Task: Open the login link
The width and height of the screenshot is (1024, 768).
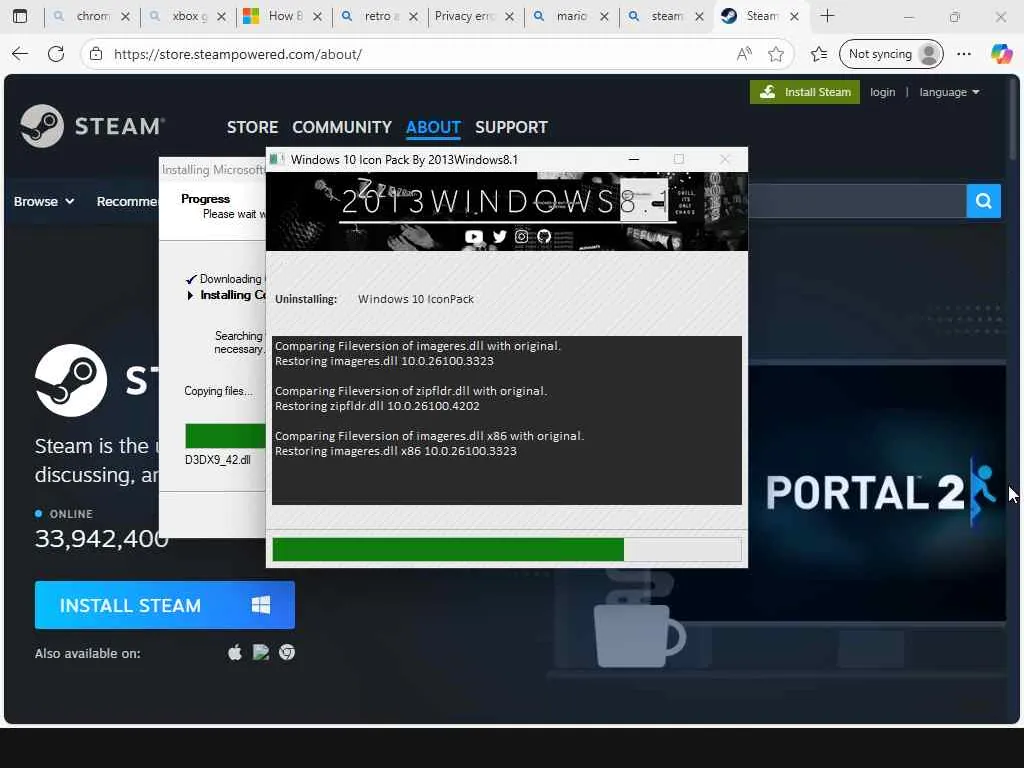Action: pyautogui.click(x=882, y=92)
